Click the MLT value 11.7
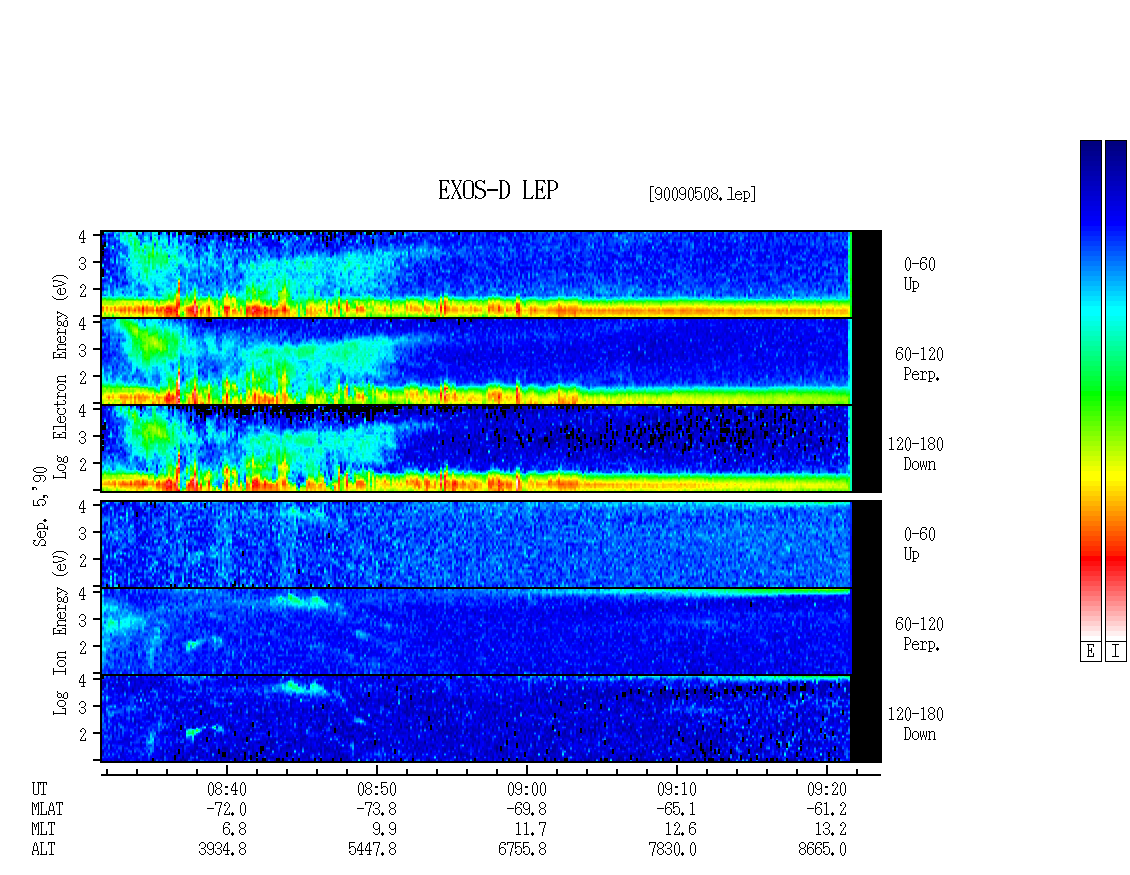The image size is (1130, 875). (530, 830)
